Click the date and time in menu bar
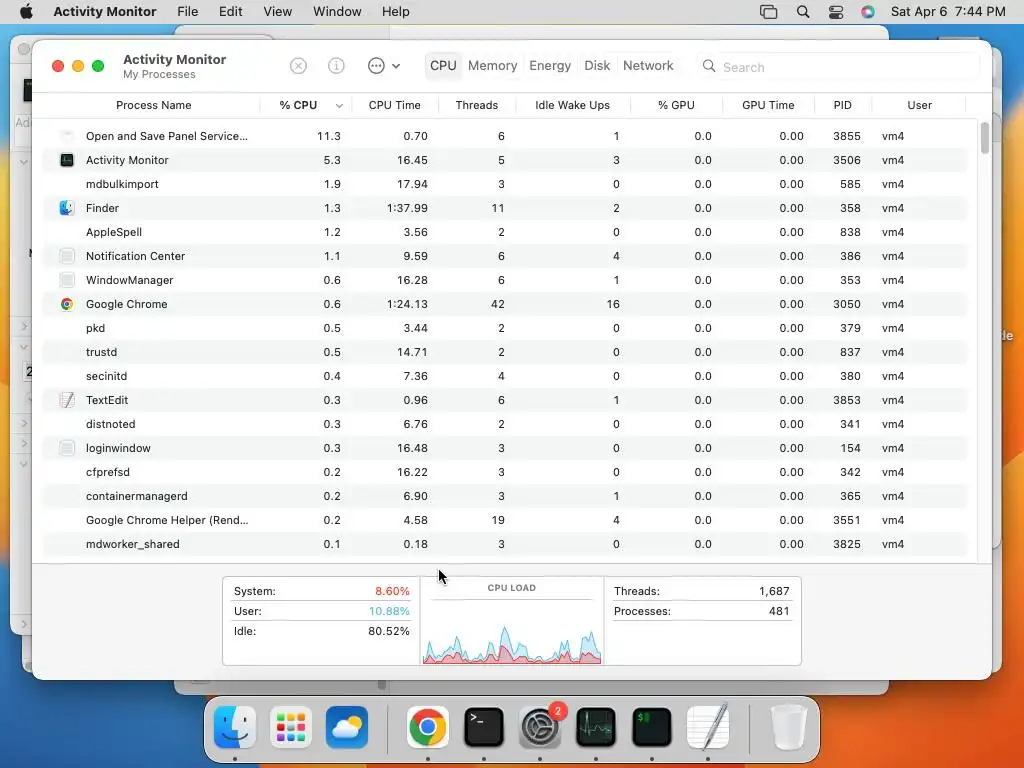 coord(948,12)
